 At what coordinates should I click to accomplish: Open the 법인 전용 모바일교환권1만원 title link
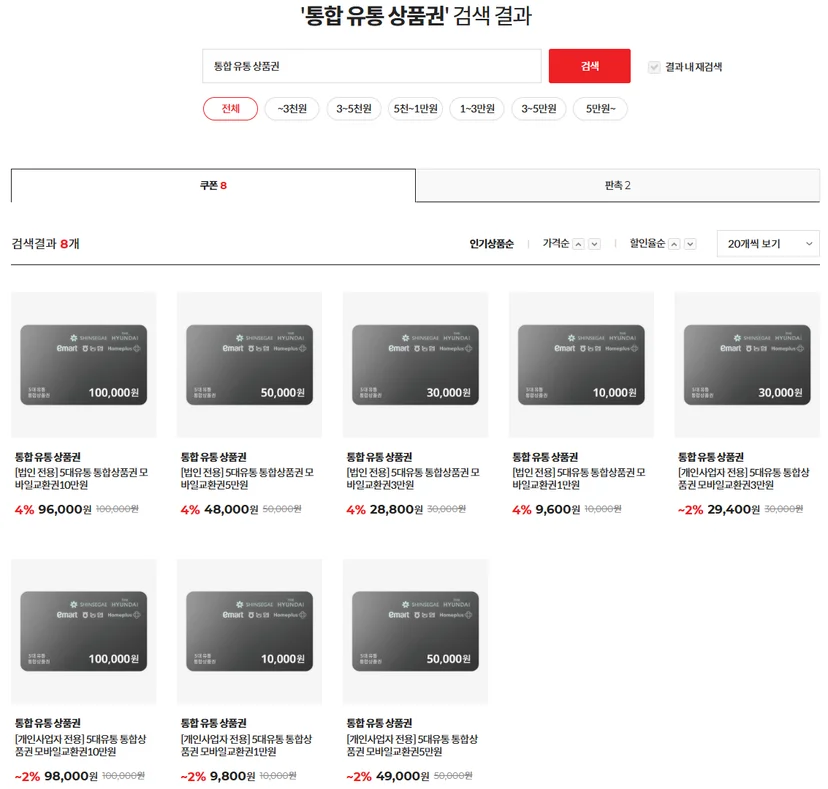pos(579,478)
